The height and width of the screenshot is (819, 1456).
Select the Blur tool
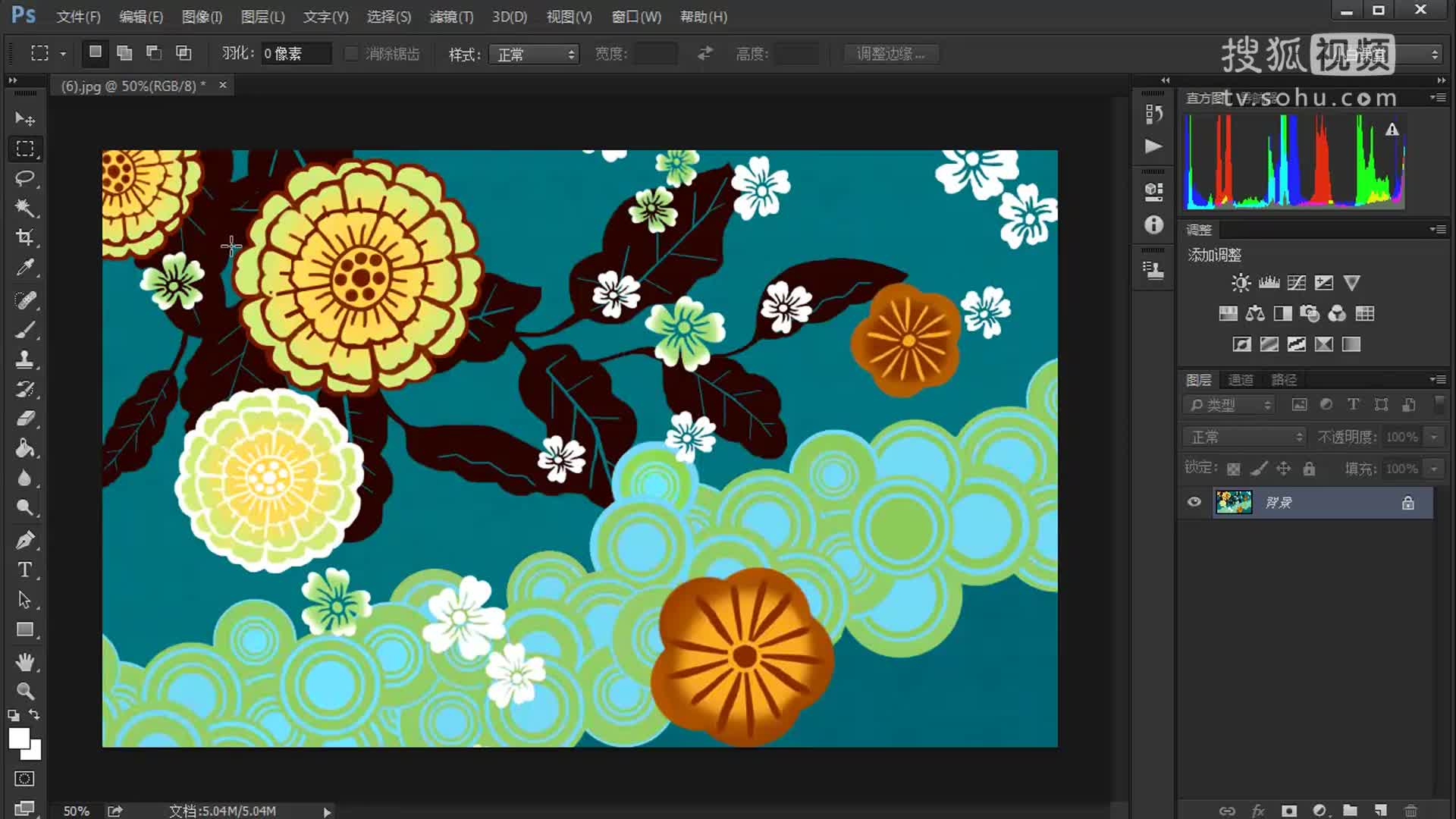(x=25, y=478)
